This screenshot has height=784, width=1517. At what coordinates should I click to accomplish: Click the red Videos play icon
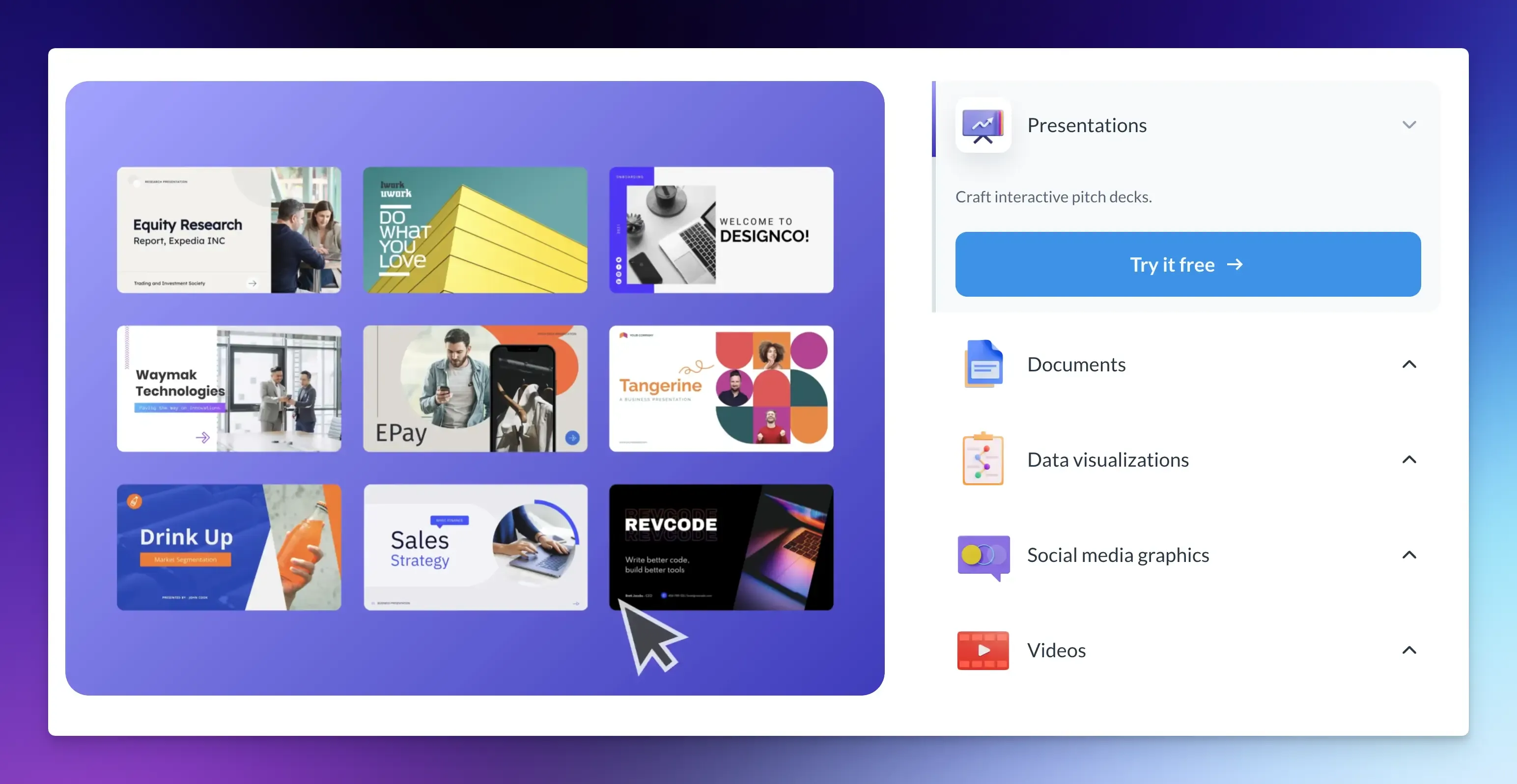coord(983,650)
